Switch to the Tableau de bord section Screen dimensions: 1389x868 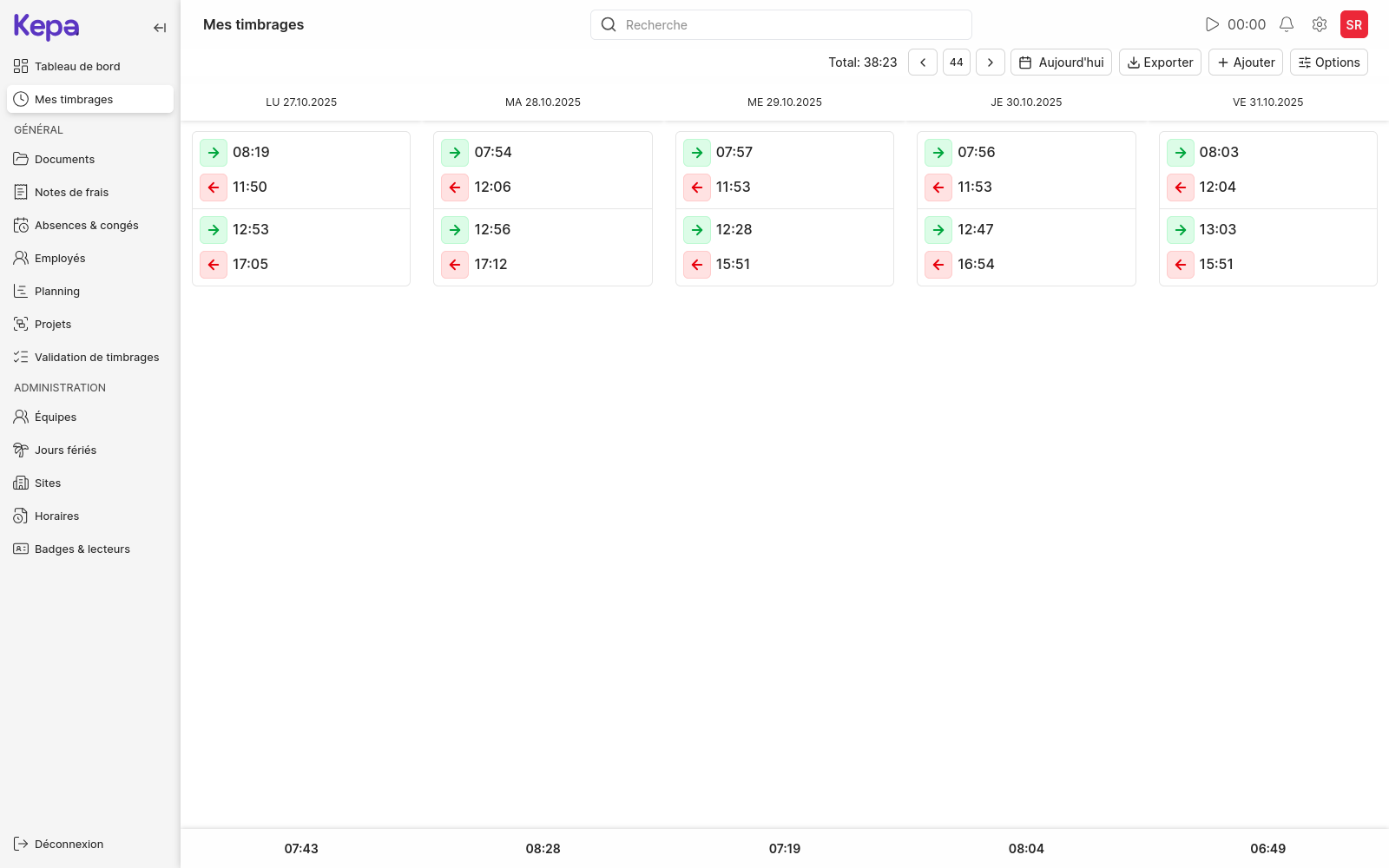point(76,66)
